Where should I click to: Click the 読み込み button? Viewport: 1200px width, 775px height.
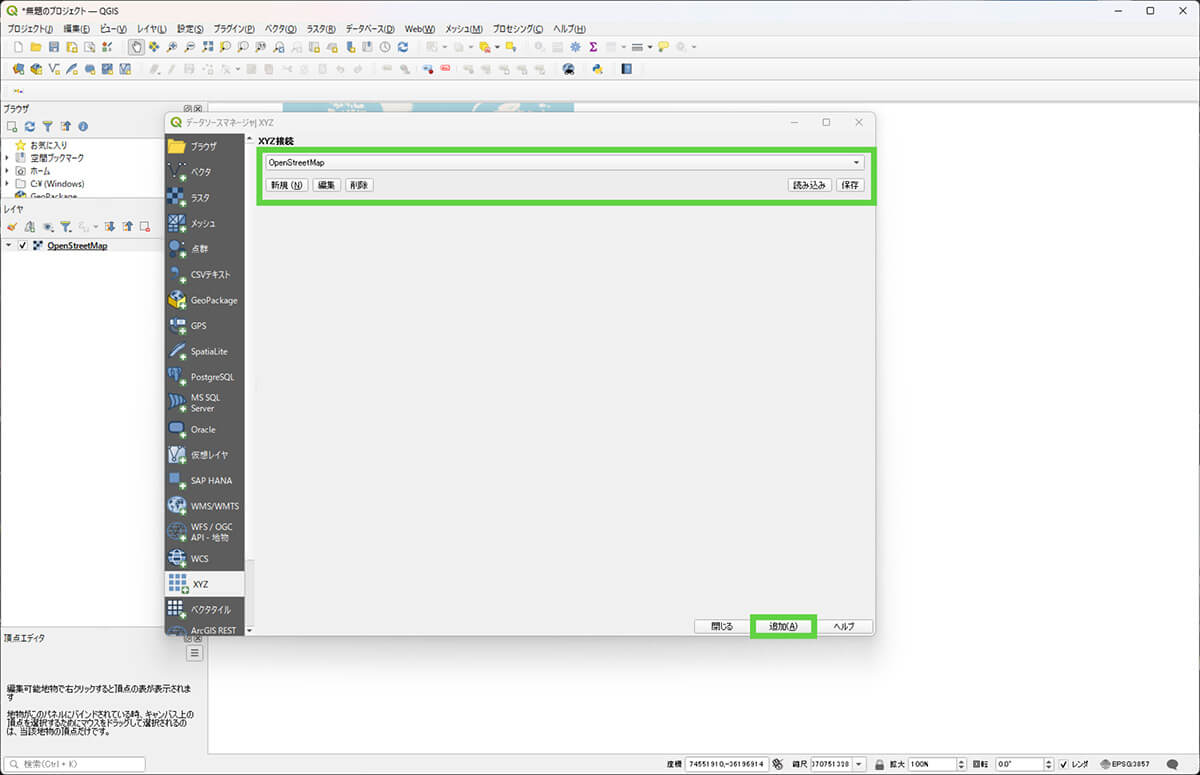point(810,185)
